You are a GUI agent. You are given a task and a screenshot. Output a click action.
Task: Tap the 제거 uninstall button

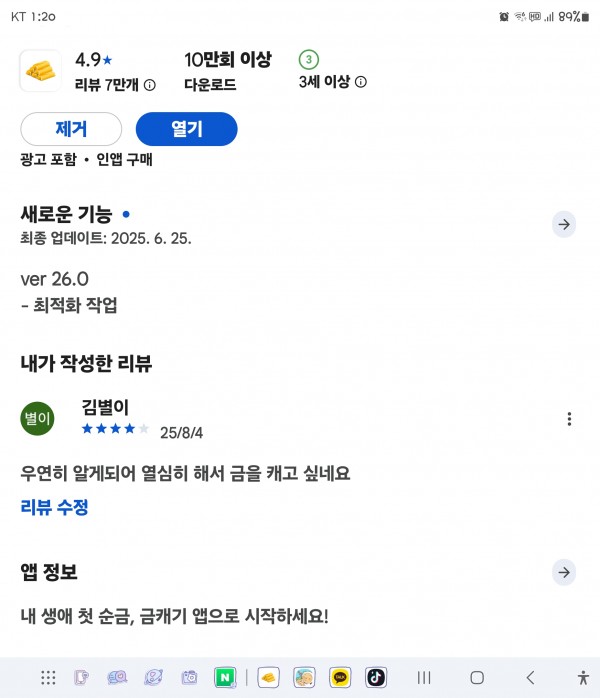pyautogui.click(x=71, y=129)
